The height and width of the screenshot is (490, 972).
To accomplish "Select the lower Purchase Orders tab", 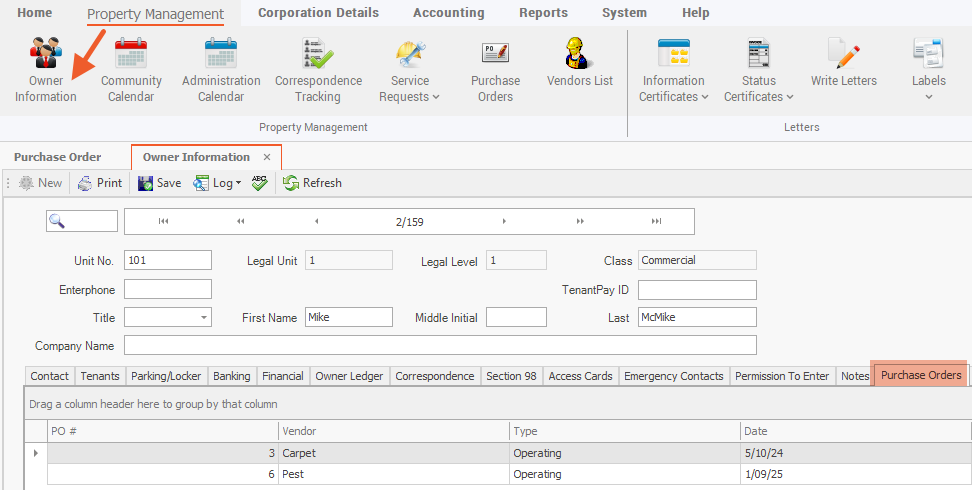I will click(x=921, y=375).
